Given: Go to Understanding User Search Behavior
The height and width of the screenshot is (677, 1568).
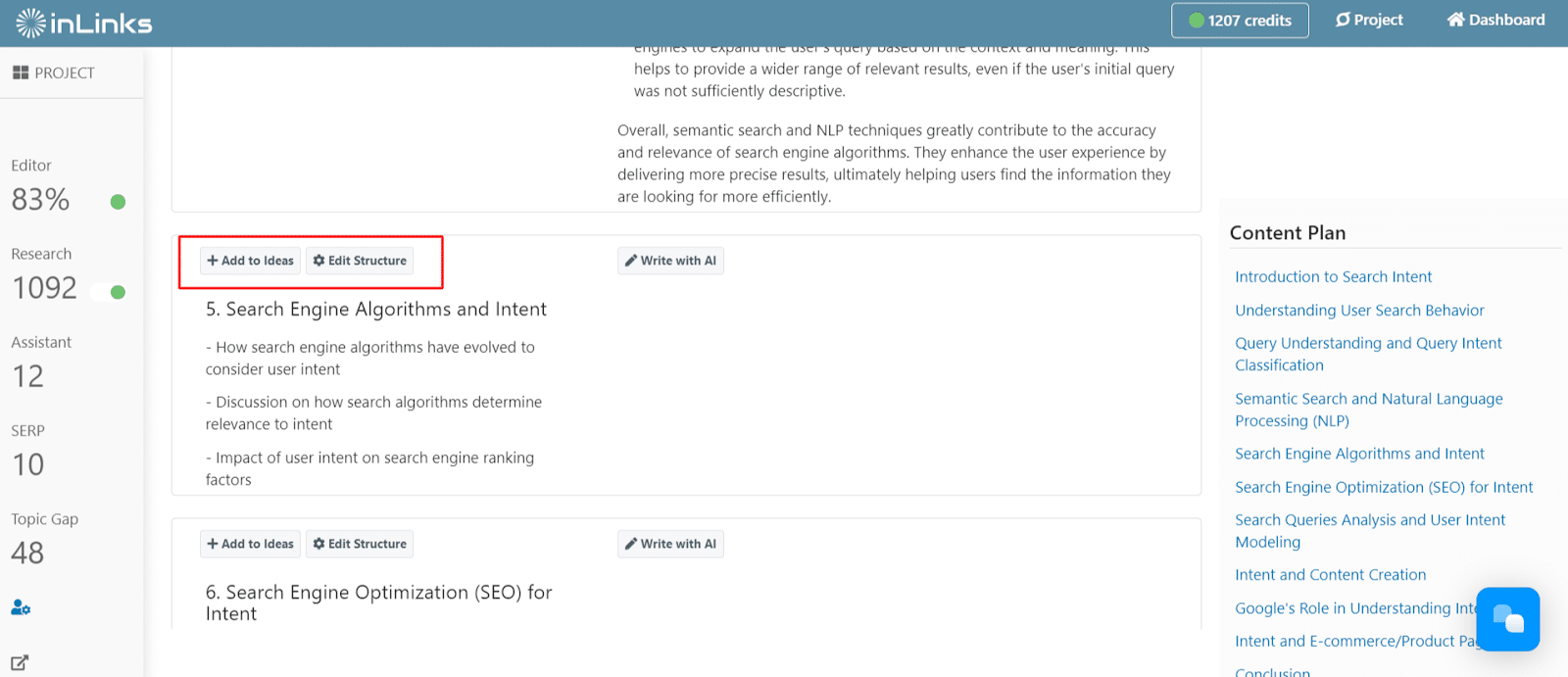Looking at the screenshot, I should 1359,311.
